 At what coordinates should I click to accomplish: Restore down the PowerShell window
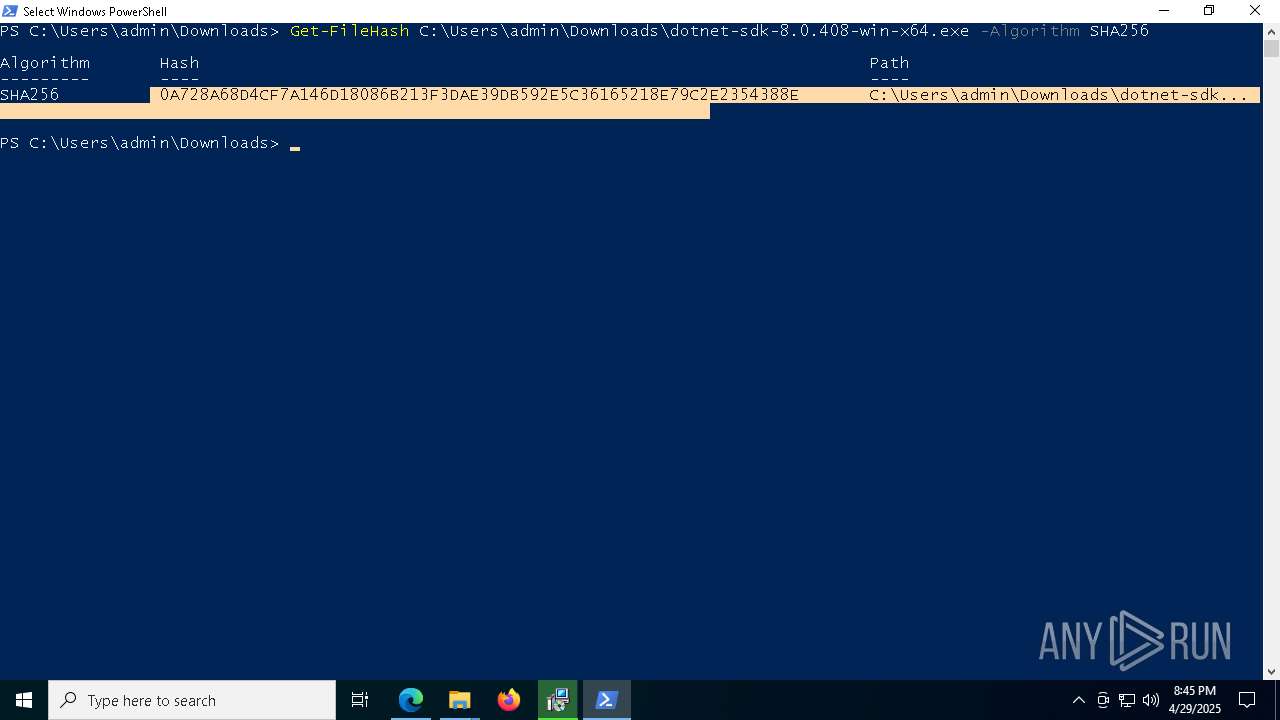(1209, 11)
